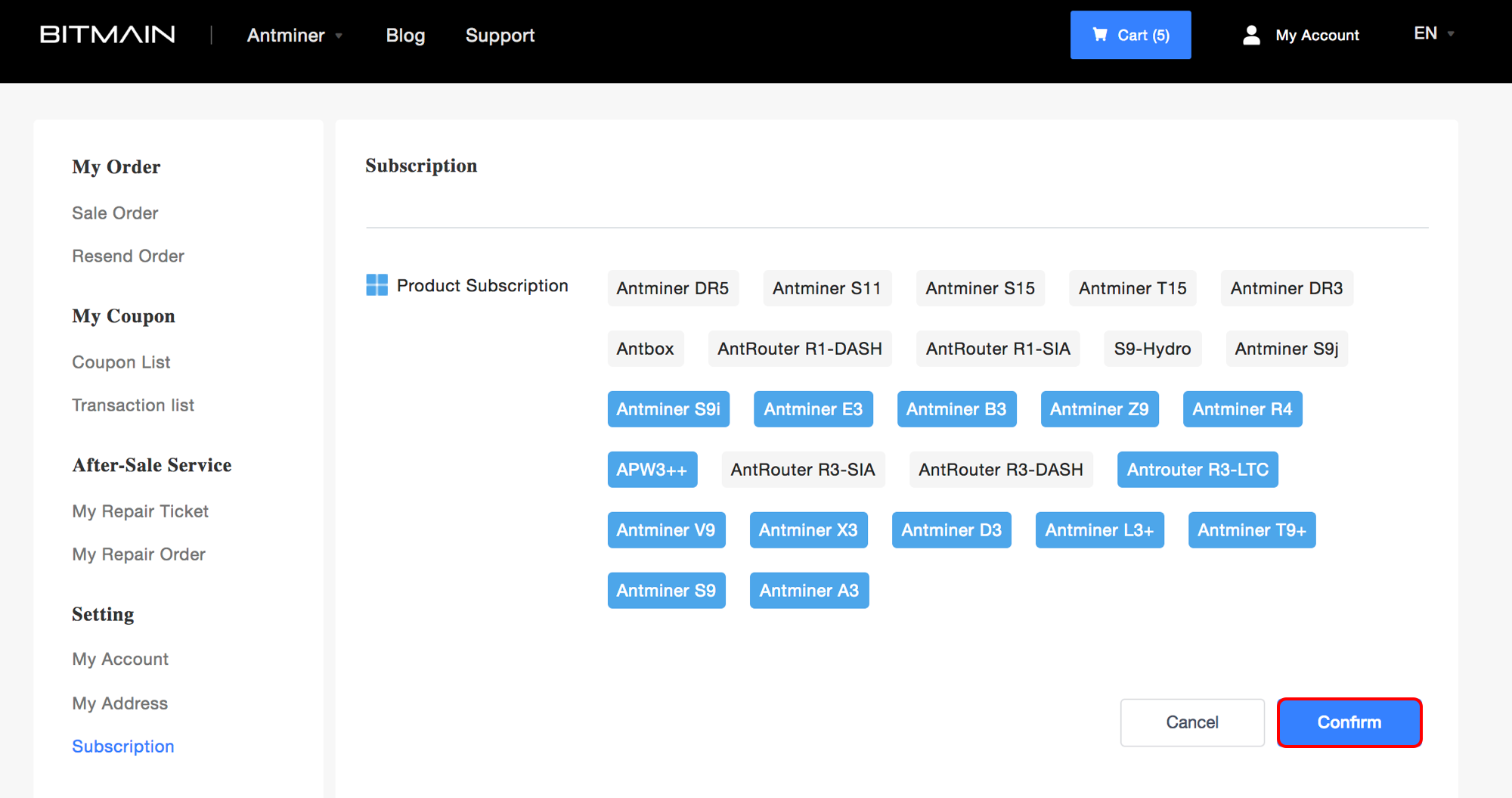Toggle AntRouter R1-DASH subscription
The image size is (1512, 798).
(x=800, y=349)
